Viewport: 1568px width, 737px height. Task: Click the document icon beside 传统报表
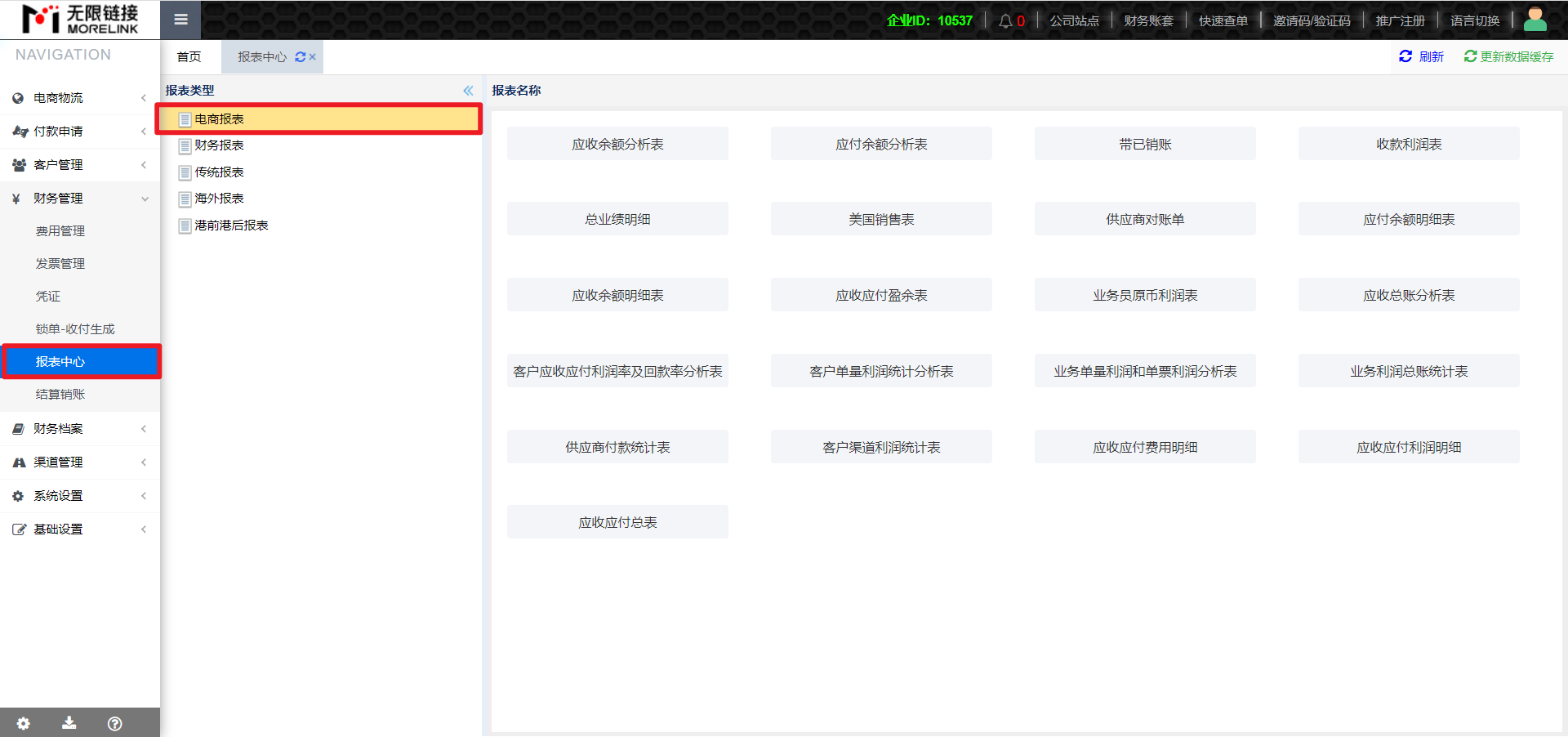pyautogui.click(x=185, y=172)
